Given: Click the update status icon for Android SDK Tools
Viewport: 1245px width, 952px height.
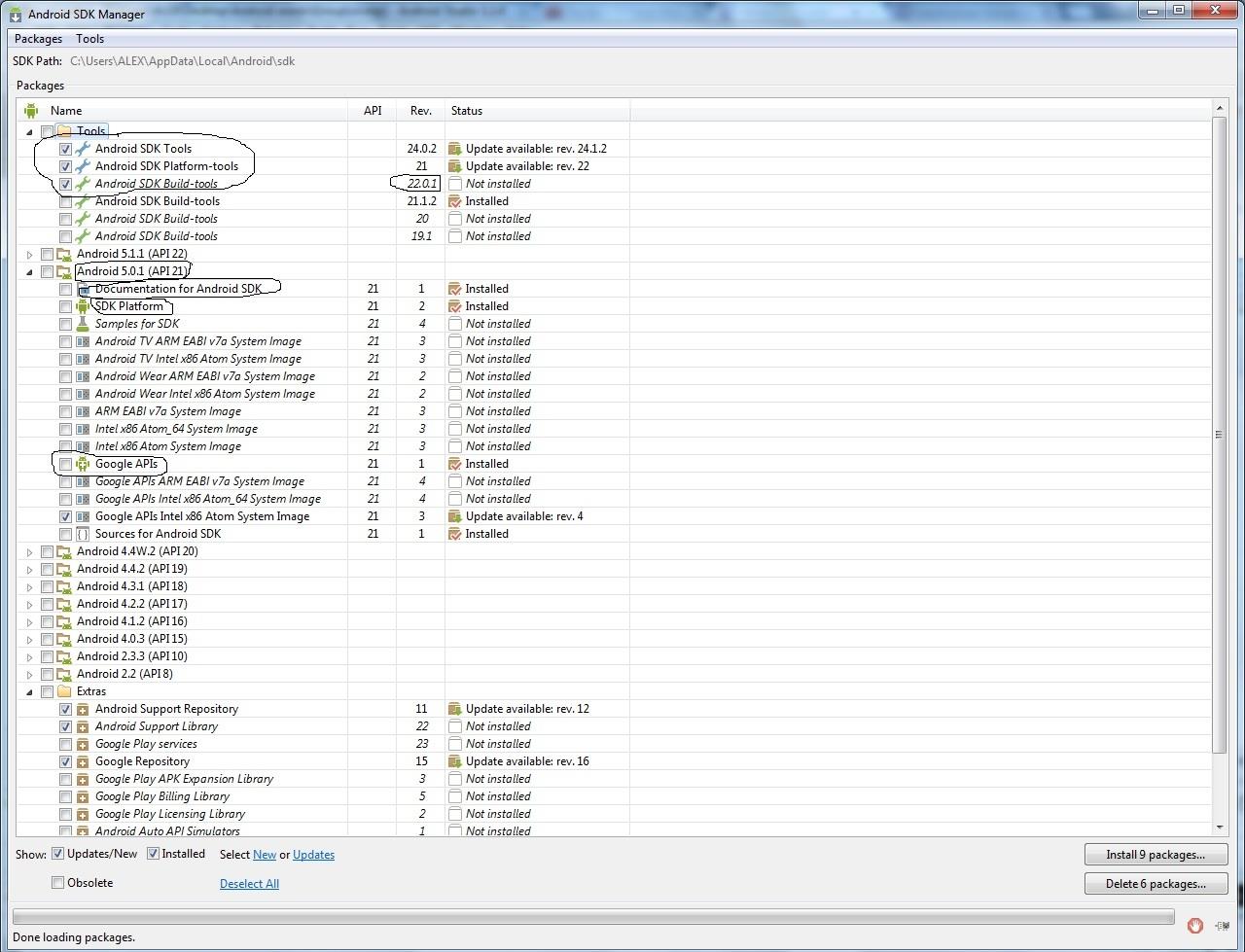Looking at the screenshot, I should (x=454, y=149).
